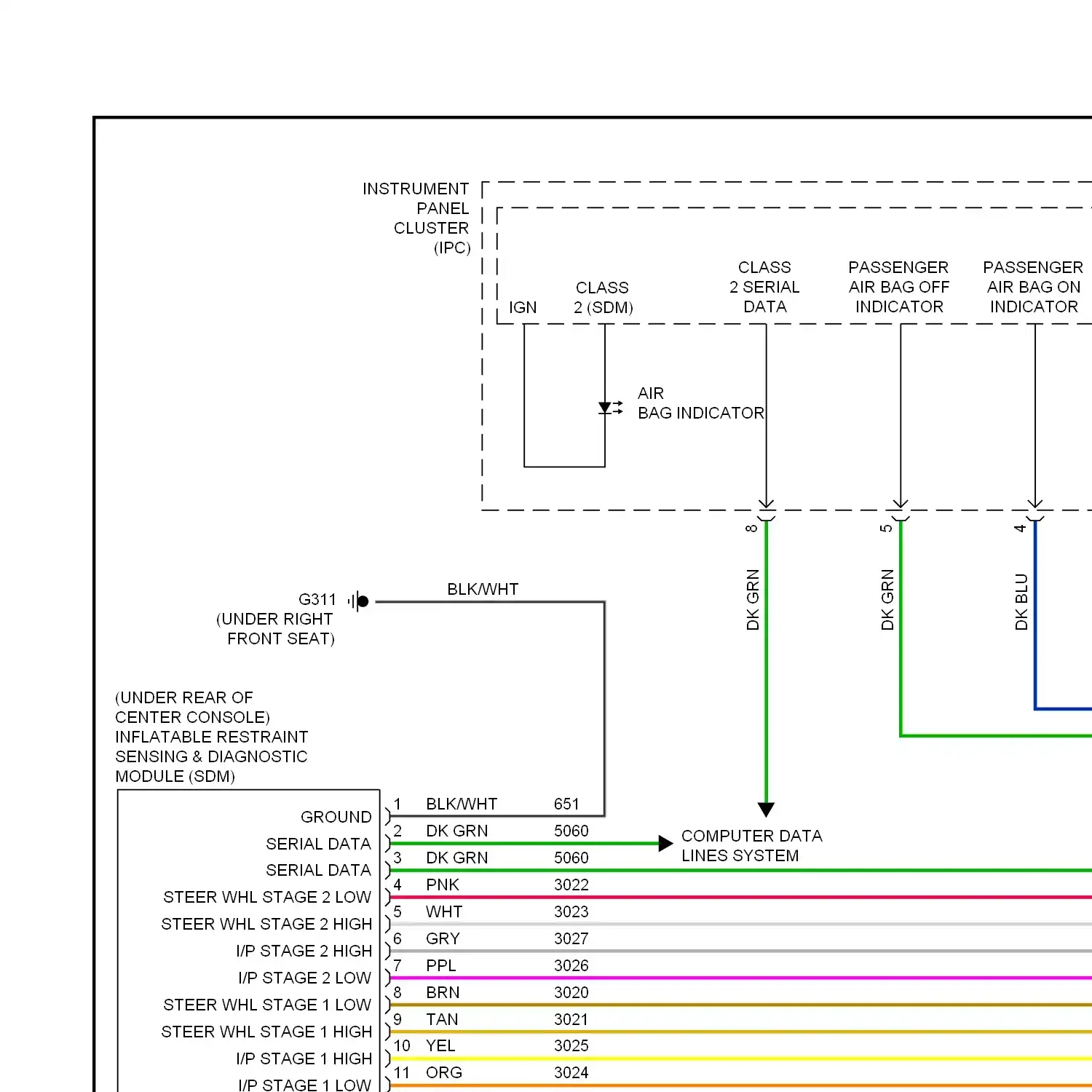Select the "TAN" wire color label
The width and height of the screenshot is (1092, 1092).
442,1019
